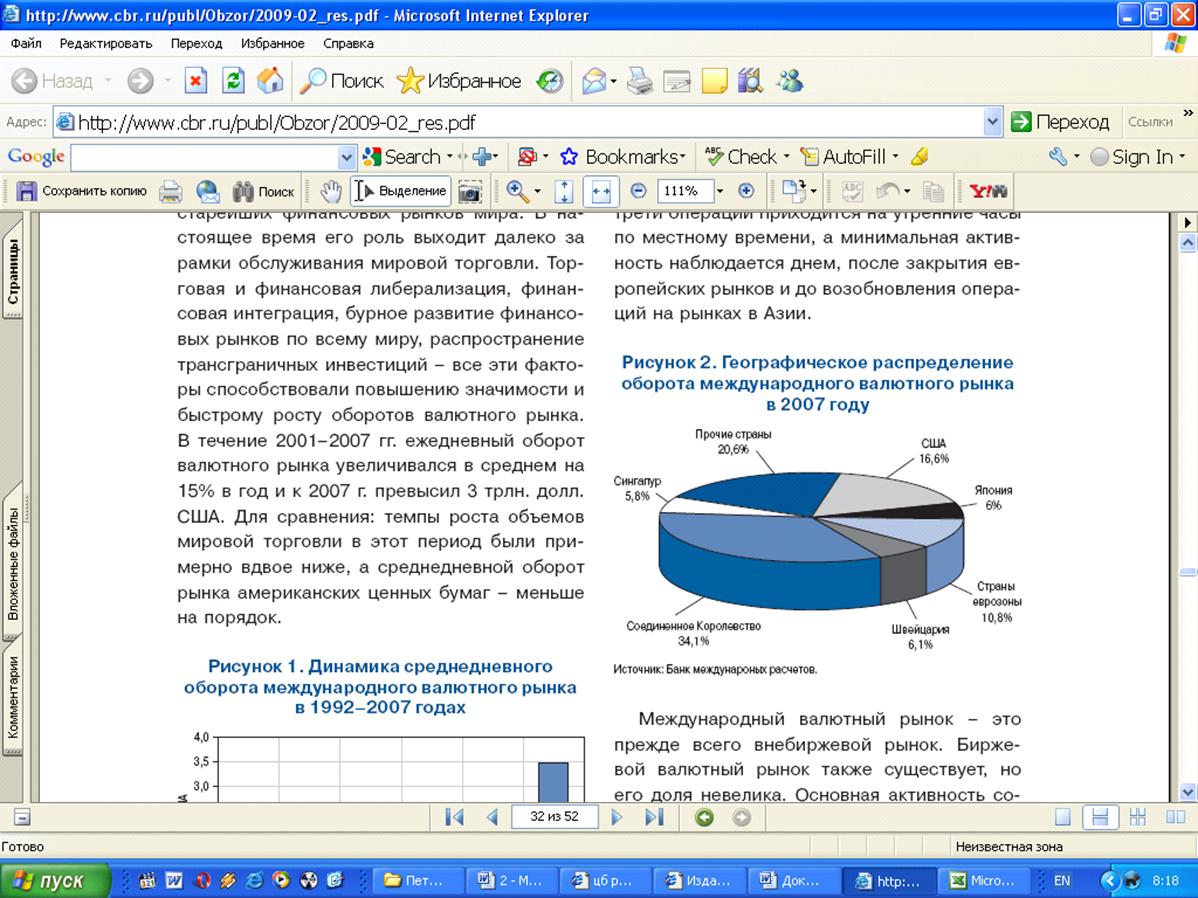Click the Fit Width icon
Image resolution: width=1198 pixels, height=898 pixels.
click(601, 191)
